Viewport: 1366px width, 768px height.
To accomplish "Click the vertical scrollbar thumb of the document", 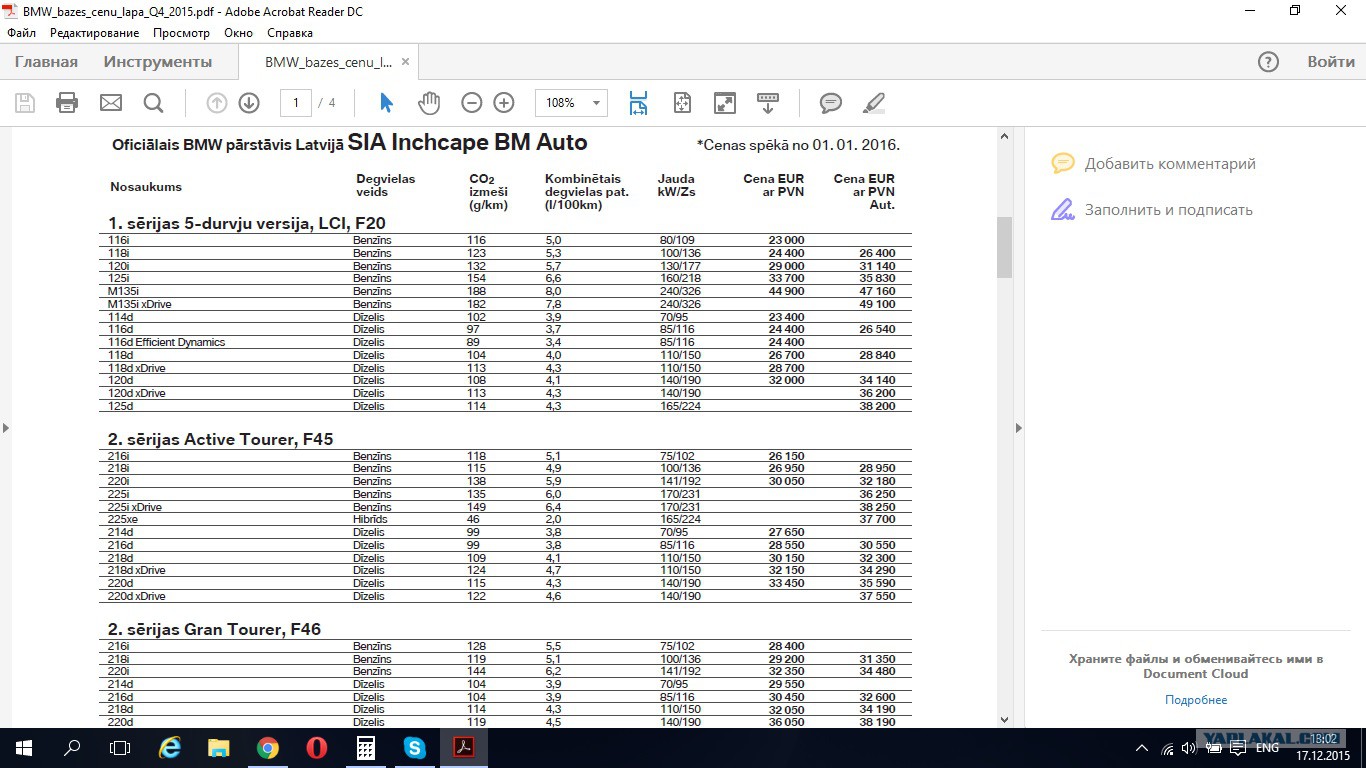I will point(1004,247).
